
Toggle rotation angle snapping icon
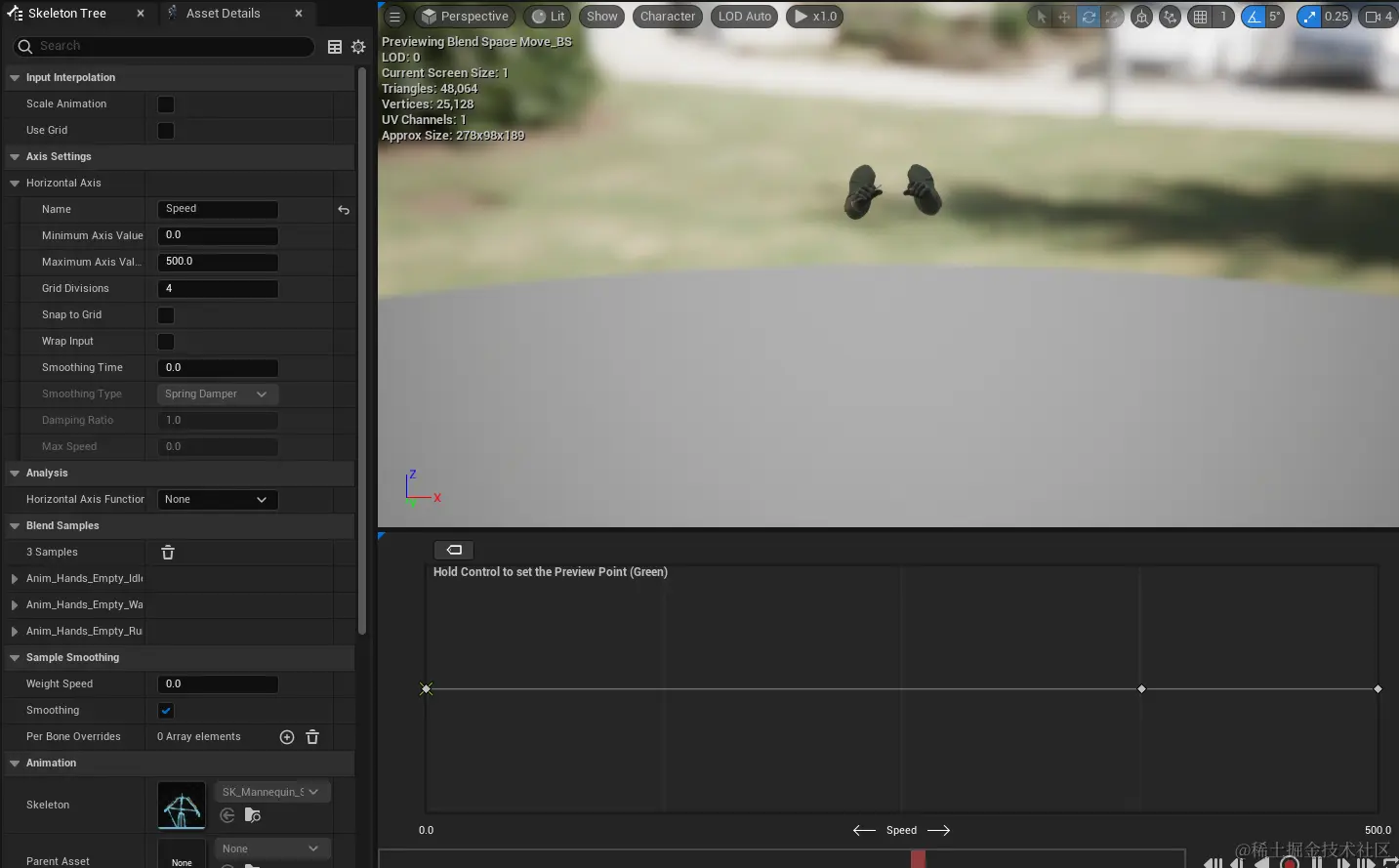pos(1254,17)
